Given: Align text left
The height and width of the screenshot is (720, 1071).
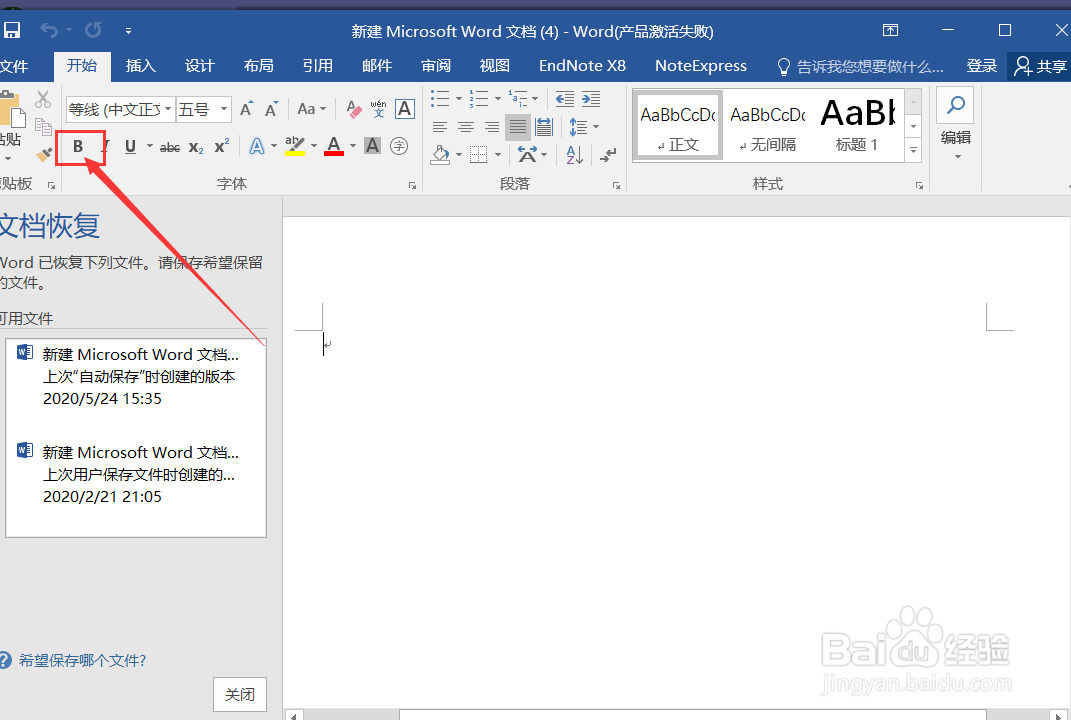Looking at the screenshot, I should pyautogui.click(x=440, y=127).
